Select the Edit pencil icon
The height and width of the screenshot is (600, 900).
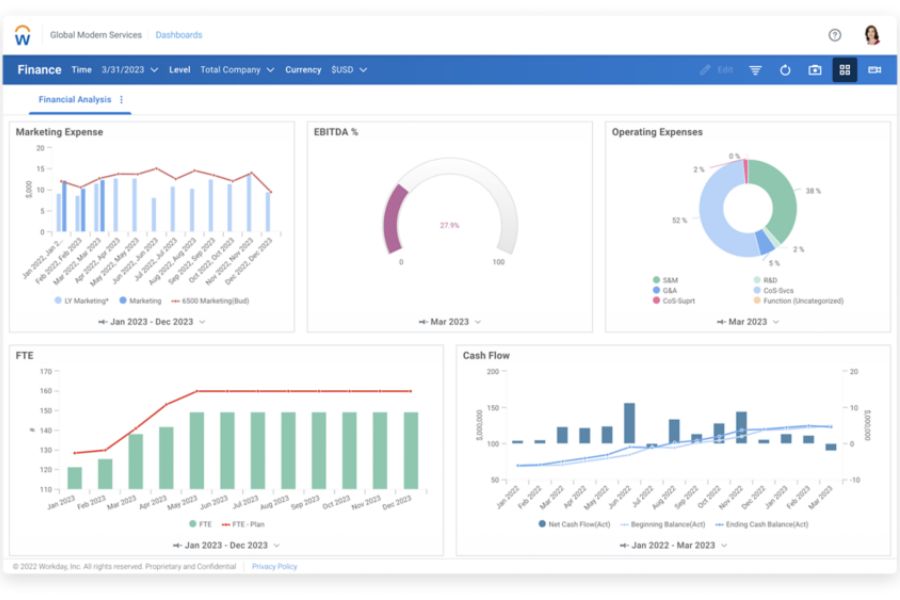705,70
